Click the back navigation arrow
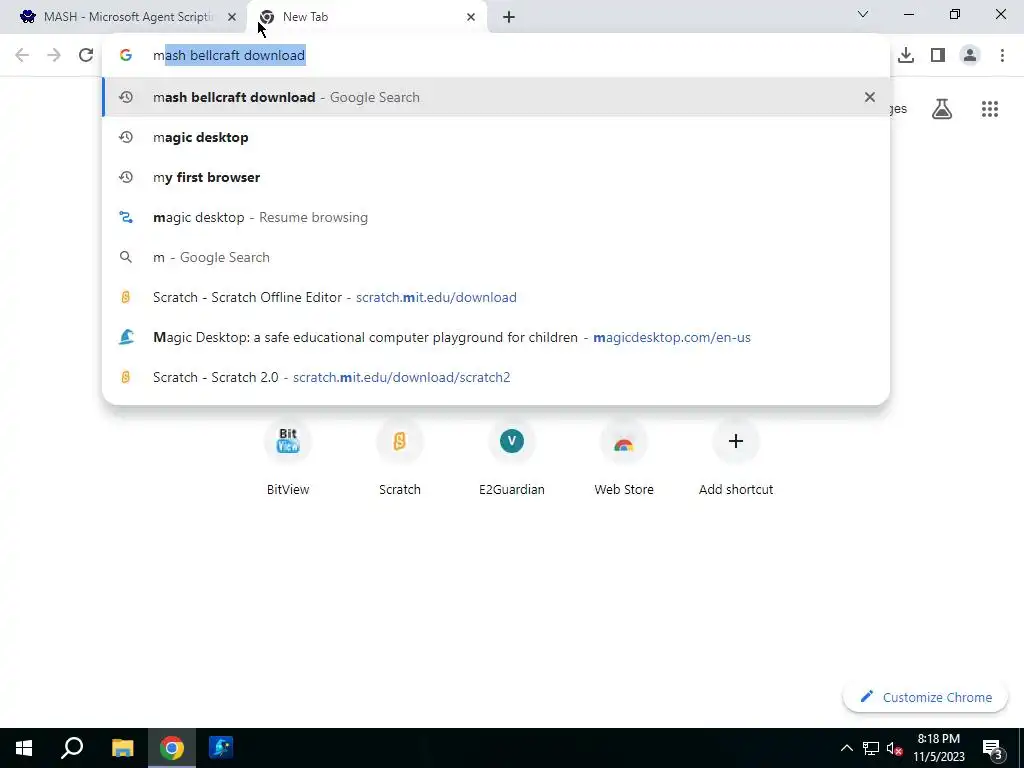This screenshot has height=768, width=1024. pyautogui.click(x=22, y=55)
